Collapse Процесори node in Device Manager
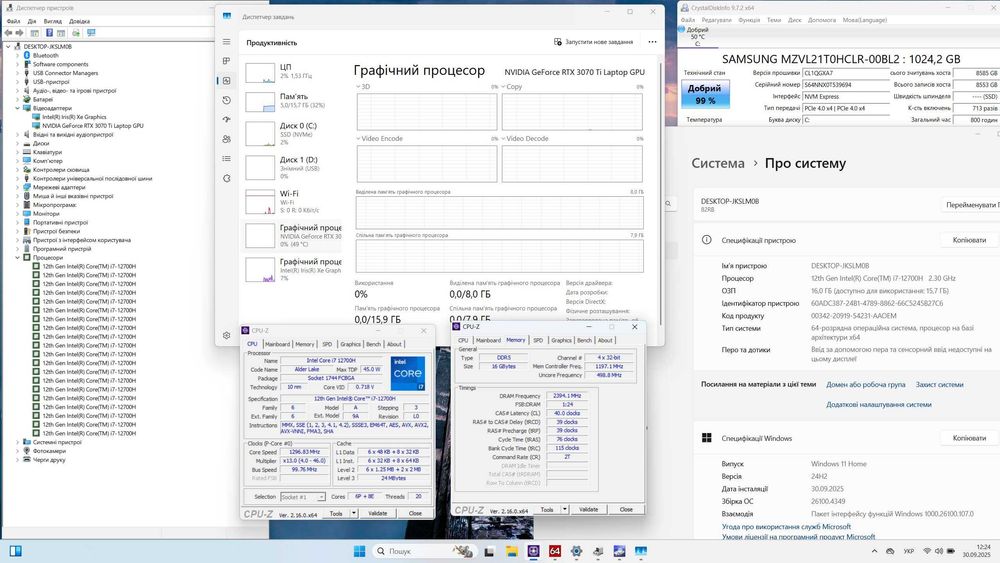 pos(17,258)
